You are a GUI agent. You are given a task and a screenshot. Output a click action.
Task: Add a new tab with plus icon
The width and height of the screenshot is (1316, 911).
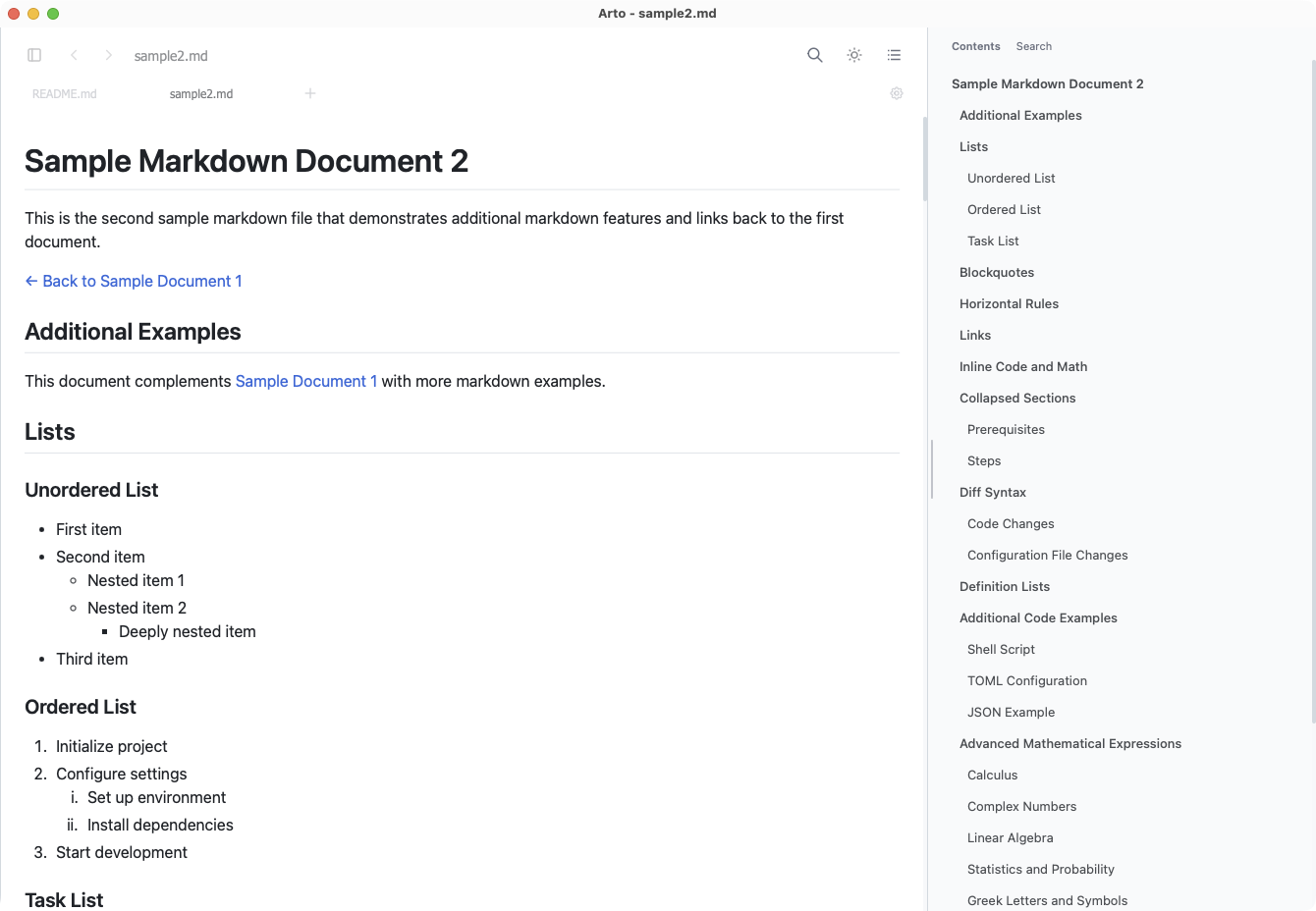309,93
